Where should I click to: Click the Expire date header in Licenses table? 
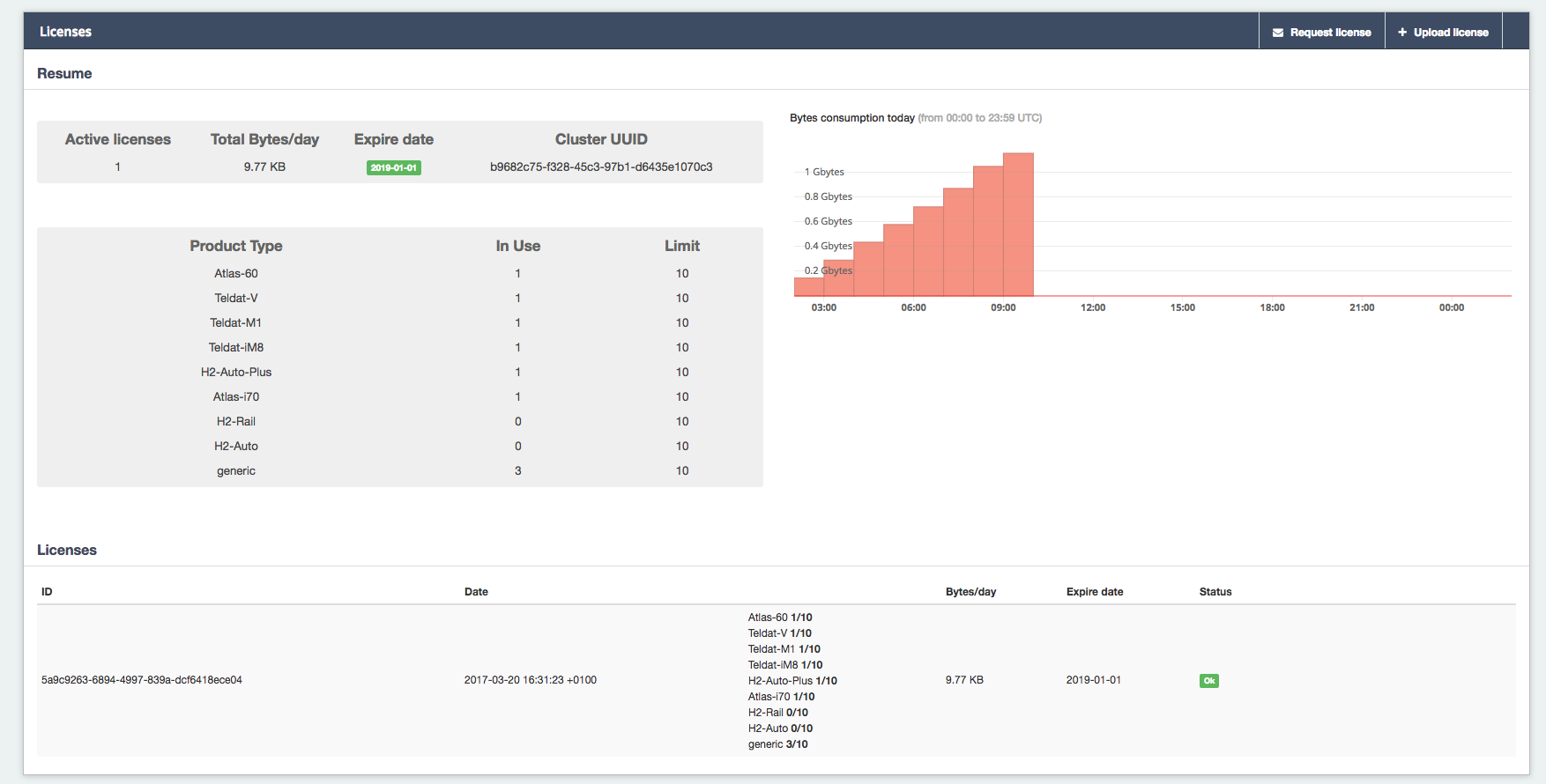tap(1095, 592)
